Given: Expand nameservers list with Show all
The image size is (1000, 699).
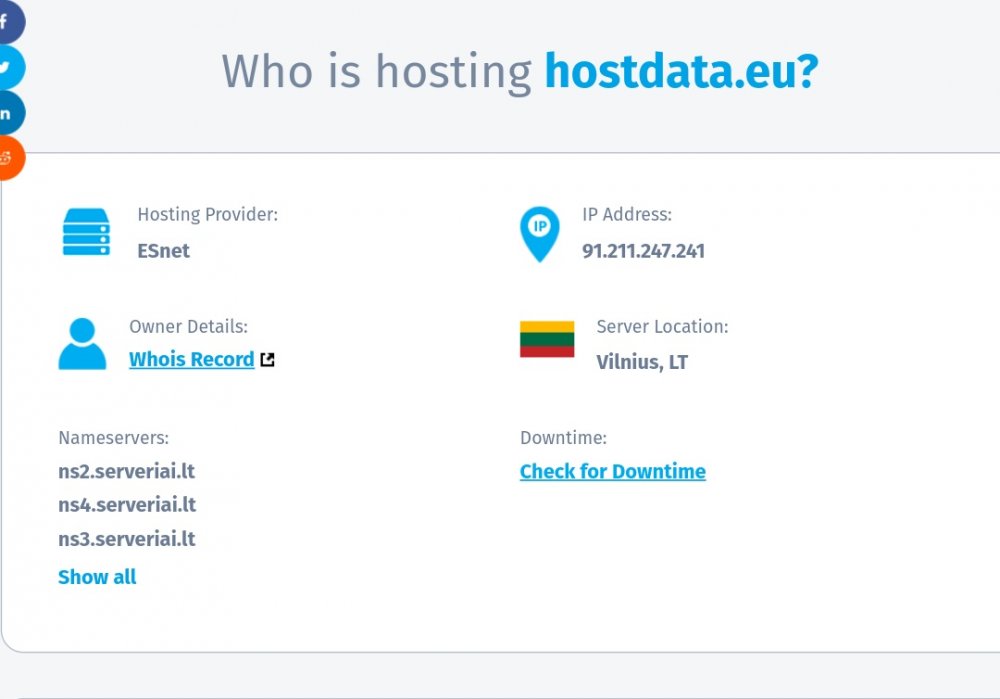Looking at the screenshot, I should (x=97, y=577).
